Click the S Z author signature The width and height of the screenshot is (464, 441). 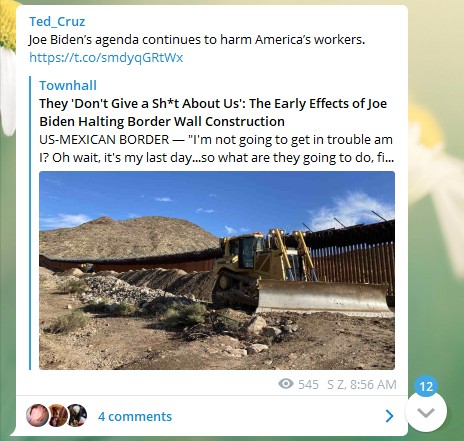coord(337,384)
